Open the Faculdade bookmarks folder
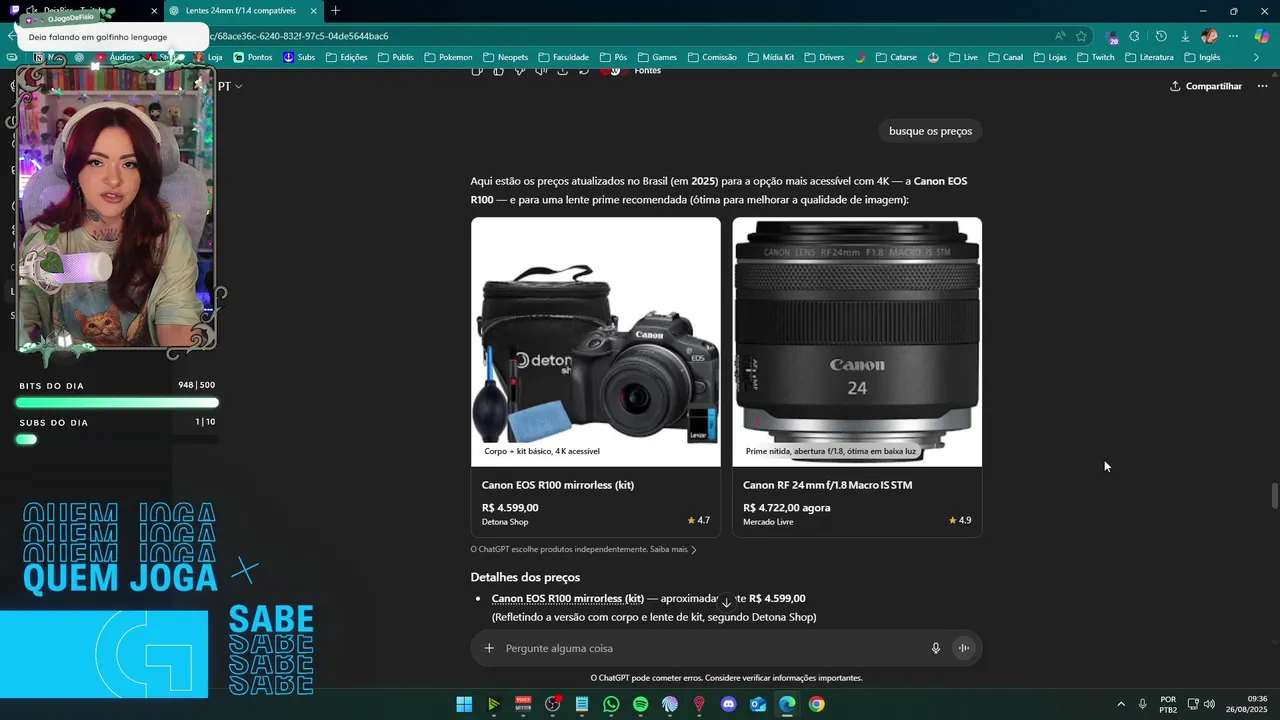This screenshot has width=1280, height=720. point(563,57)
